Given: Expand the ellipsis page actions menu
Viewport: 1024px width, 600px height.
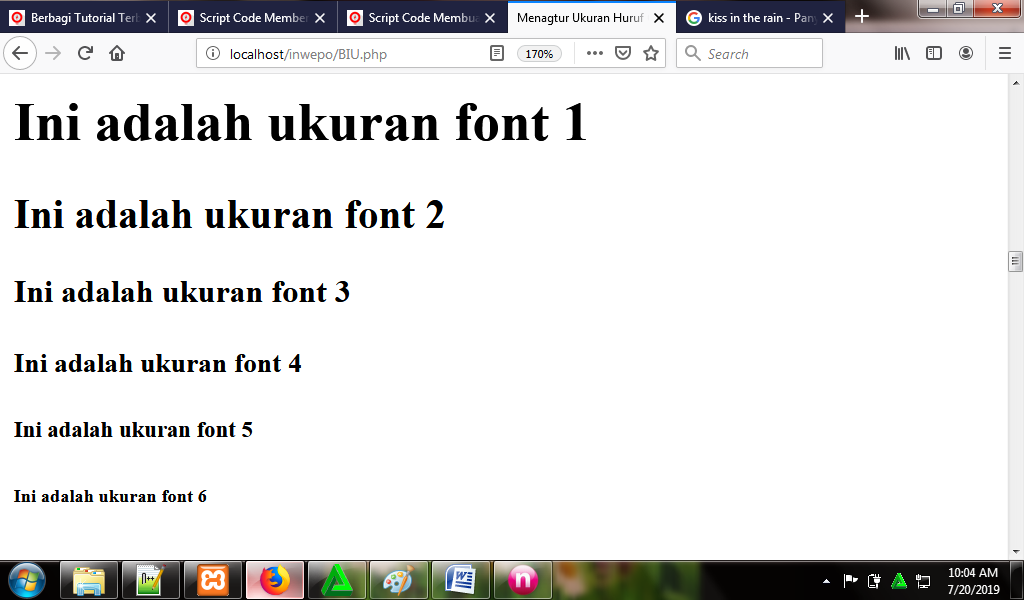Looking at the screenshot, I should click(597, 53).
